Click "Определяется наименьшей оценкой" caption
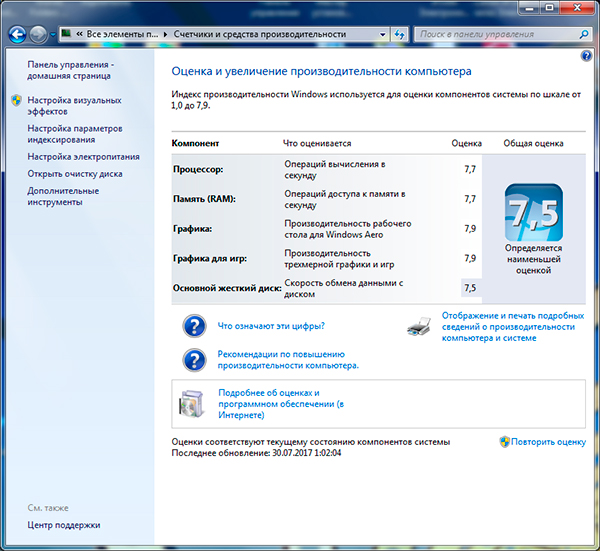The height and width of the screenshot is (551, 600). tap(533, 259)
